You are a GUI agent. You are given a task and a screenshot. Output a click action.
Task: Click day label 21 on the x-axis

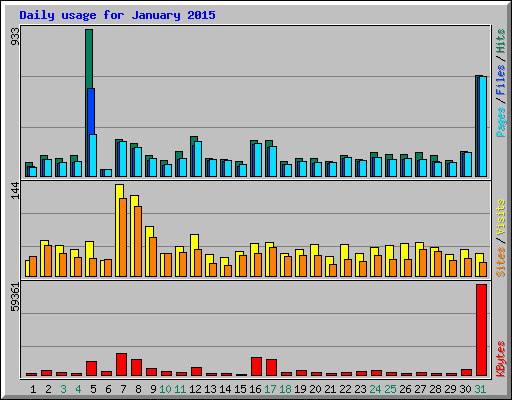click(330, 389)
